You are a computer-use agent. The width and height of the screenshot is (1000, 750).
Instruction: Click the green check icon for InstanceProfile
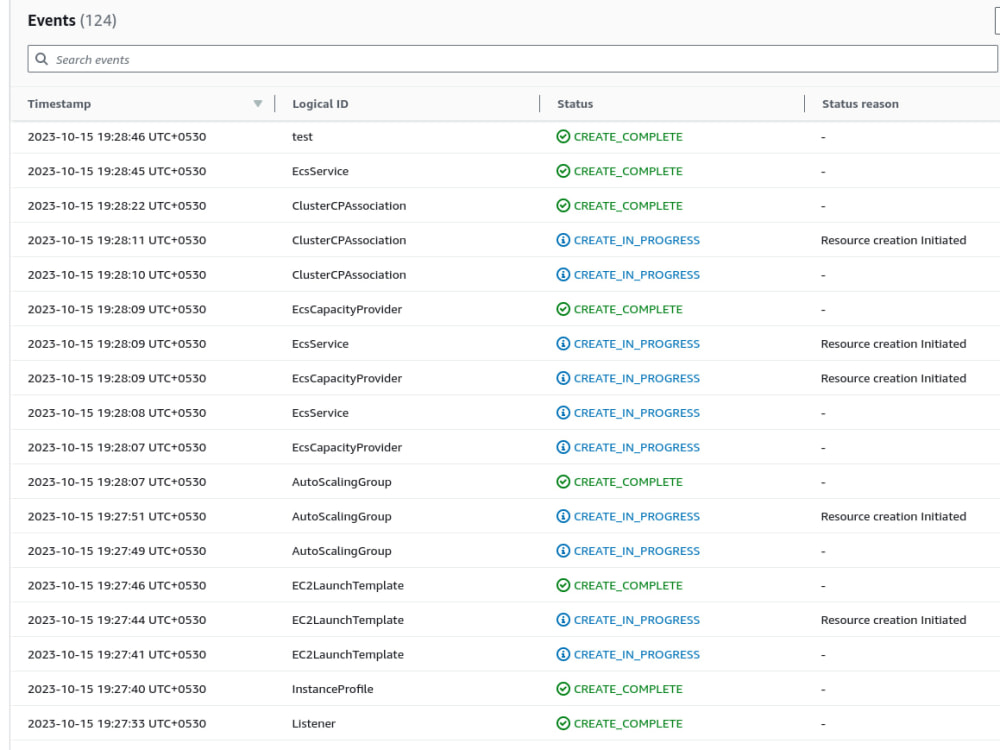563,689
